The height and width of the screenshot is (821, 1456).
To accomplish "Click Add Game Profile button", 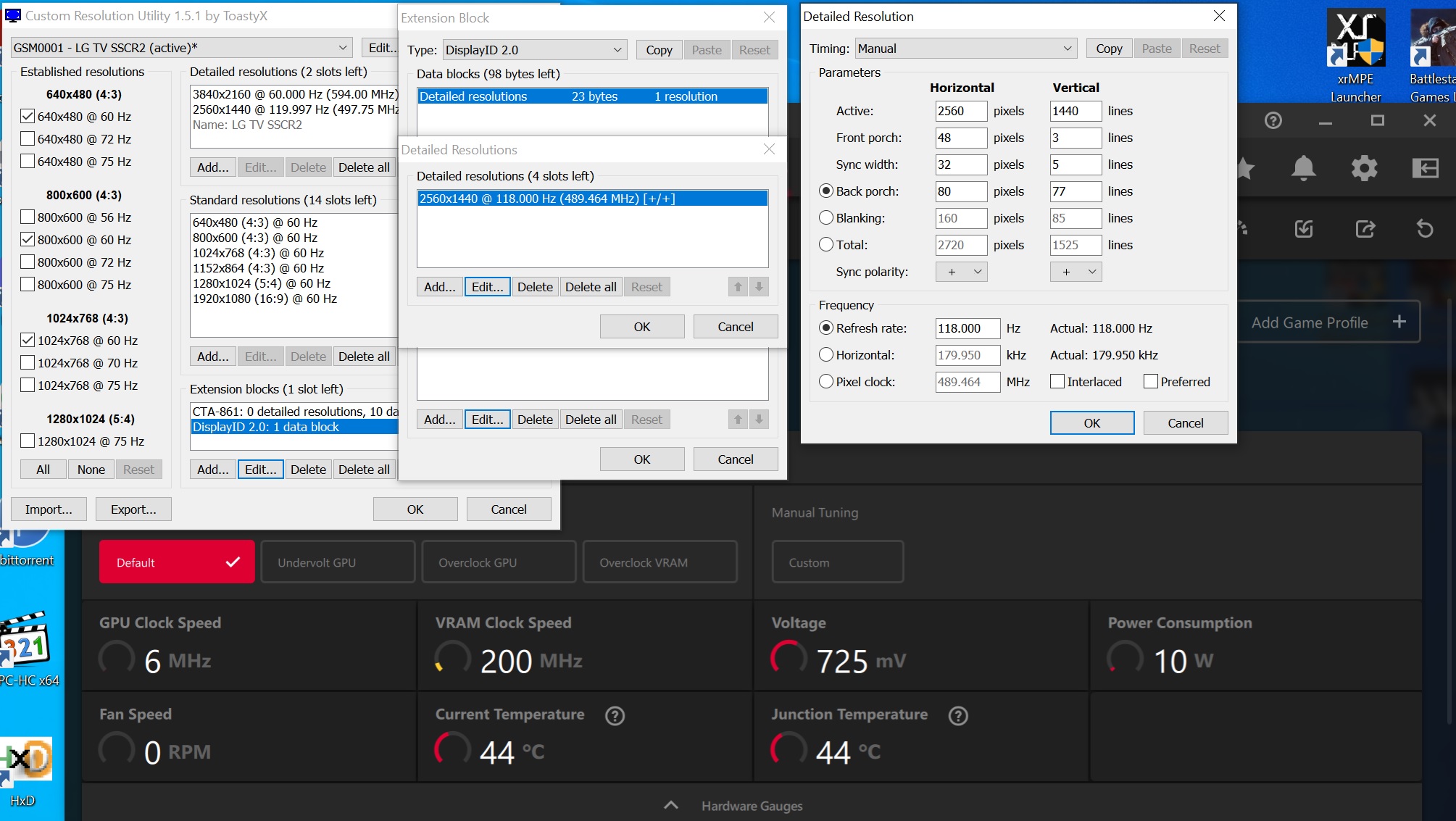I will [x=1327, y=322].
